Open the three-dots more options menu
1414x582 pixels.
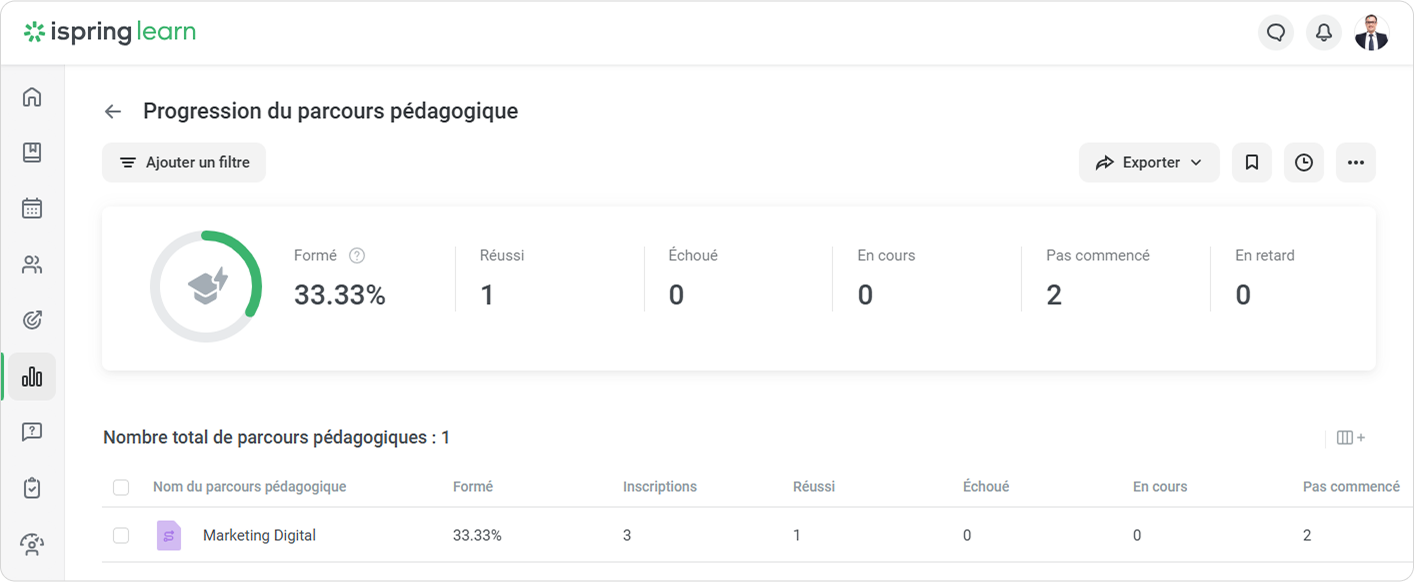point(1355,163)
